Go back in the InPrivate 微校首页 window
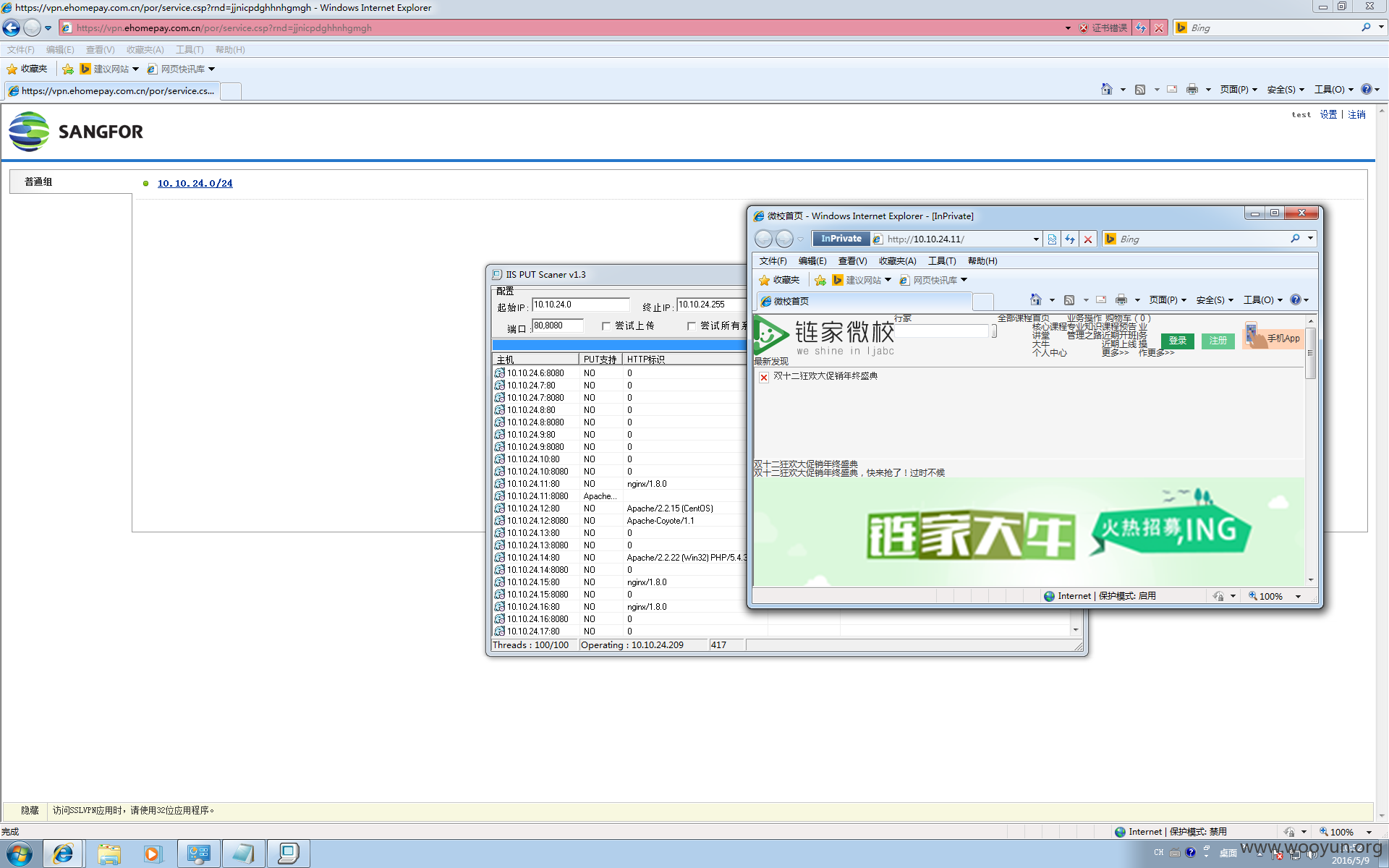1389x868 pixels. [x=764, y=239]
